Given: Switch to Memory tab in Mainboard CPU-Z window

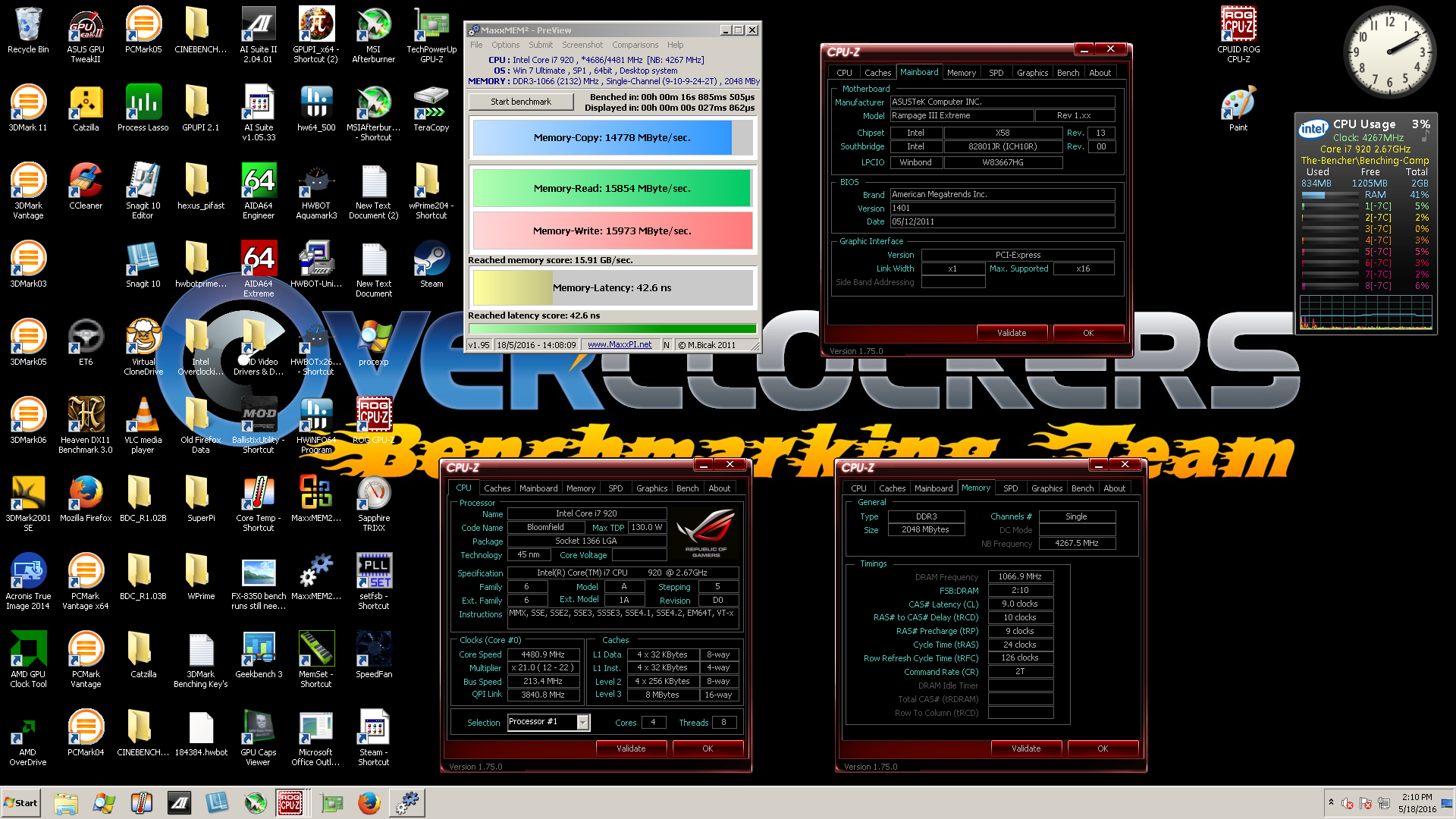Looking at the screenshot, I should [x=961, y=73].
